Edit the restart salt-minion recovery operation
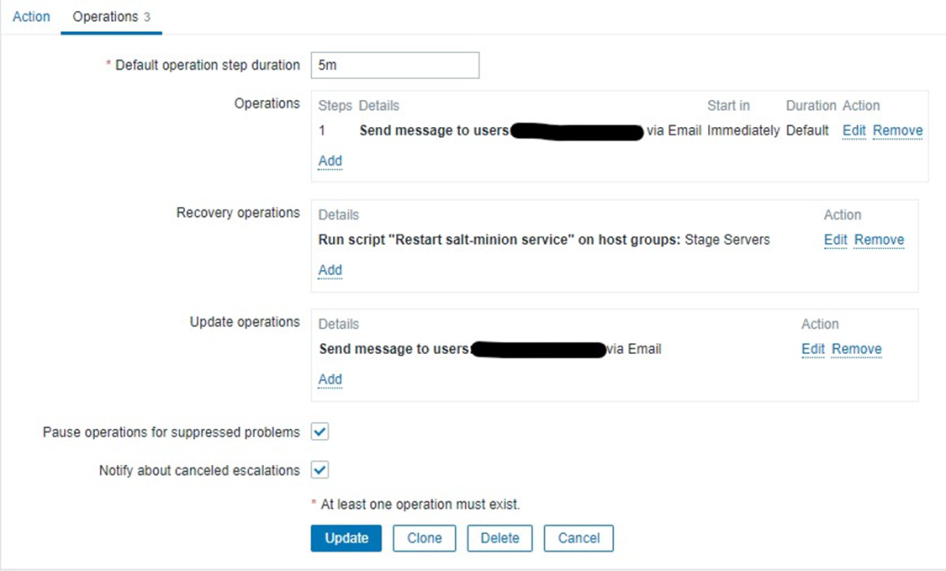The width and height of the screenshot is (946, 571). click(x=835, y=240)
